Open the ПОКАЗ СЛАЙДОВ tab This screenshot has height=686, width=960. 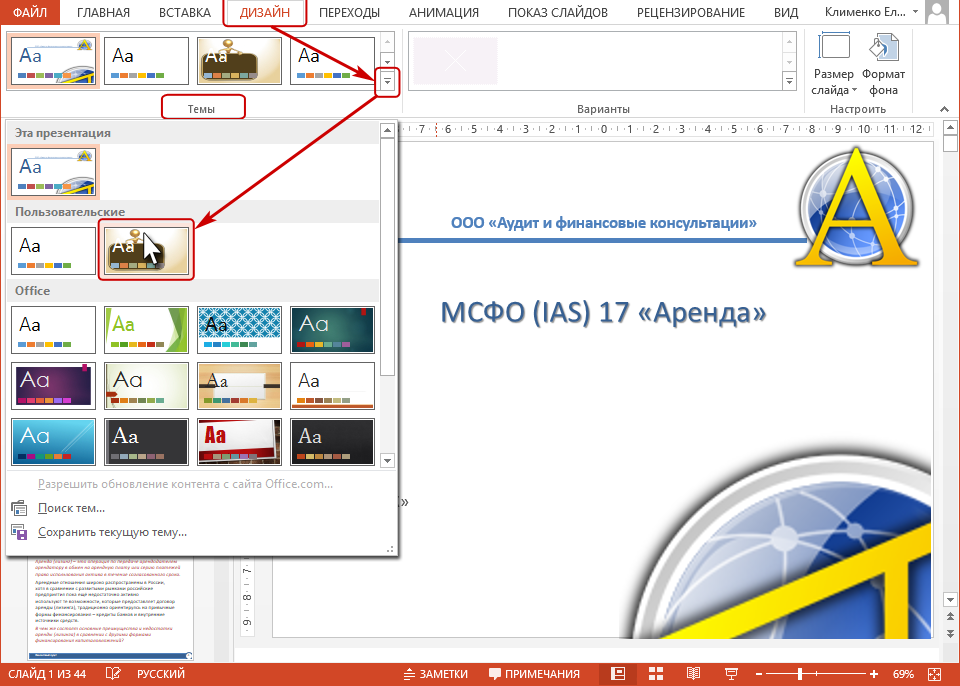point(558,12)
